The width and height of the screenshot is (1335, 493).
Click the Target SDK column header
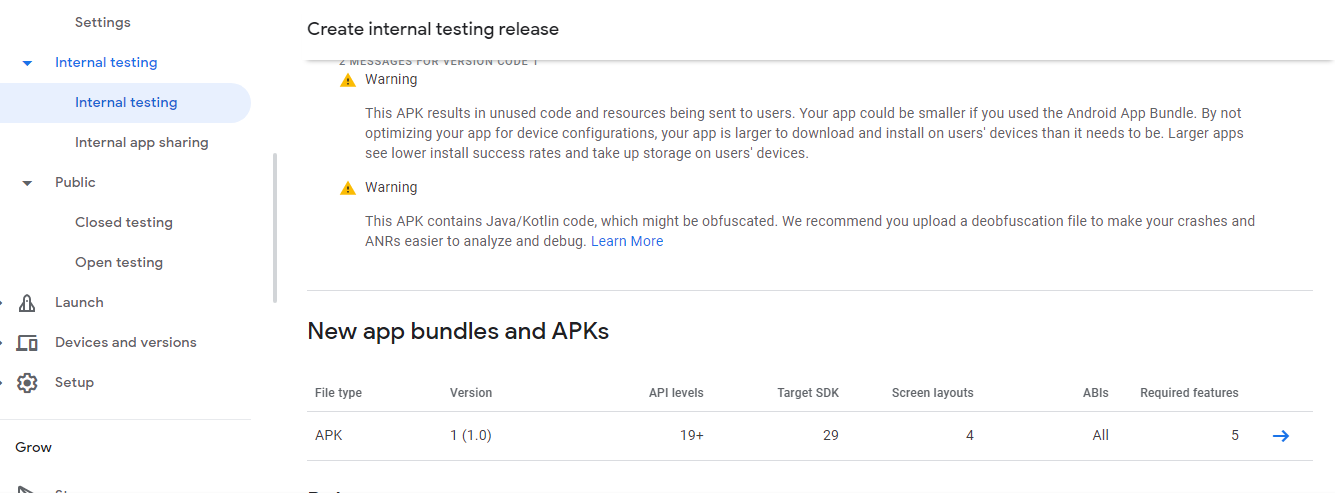point(808,393)
